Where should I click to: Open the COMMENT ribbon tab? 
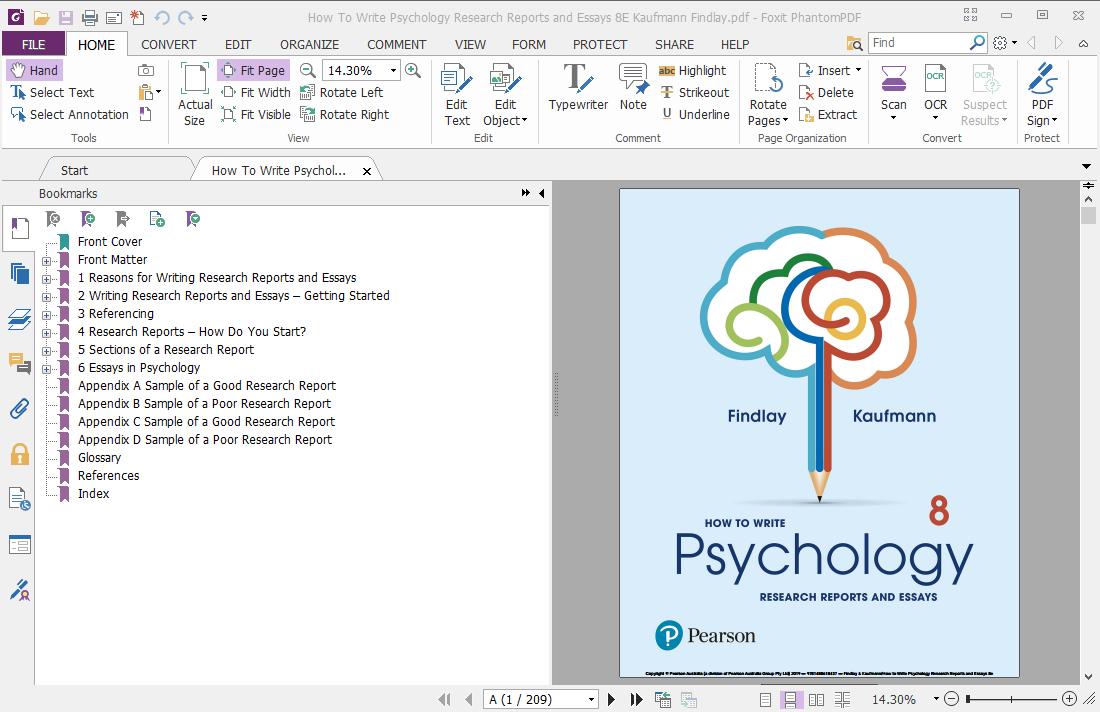(396, 44)
